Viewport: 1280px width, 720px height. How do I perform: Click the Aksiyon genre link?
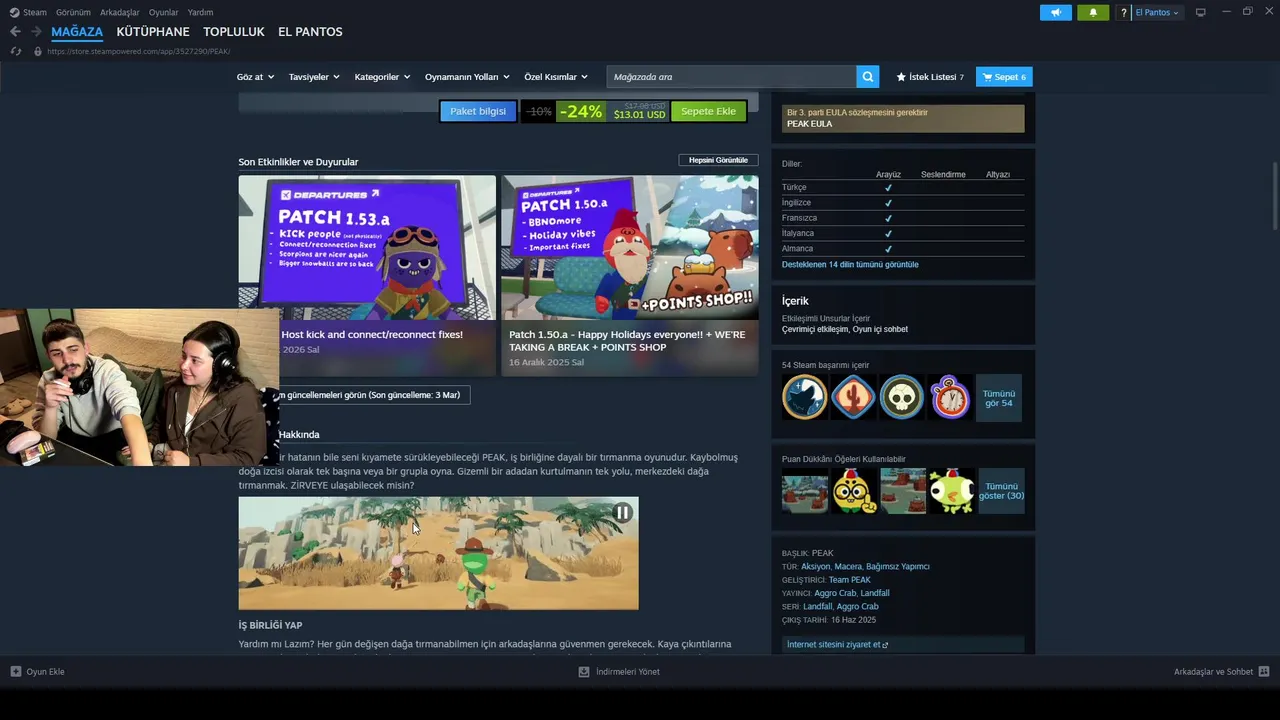815,567
